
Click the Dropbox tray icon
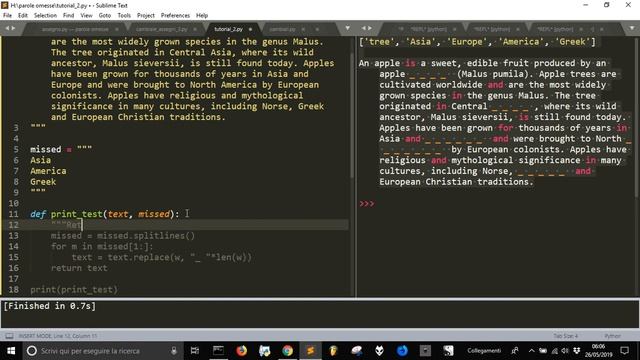tap(576, 351)
